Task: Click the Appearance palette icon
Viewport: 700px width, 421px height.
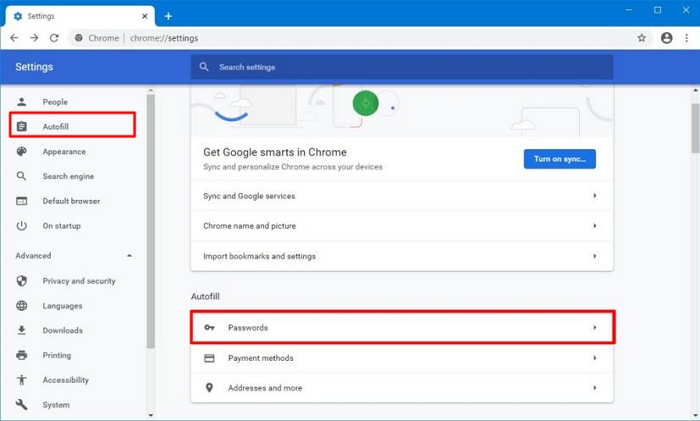Action: pos(21,151)
